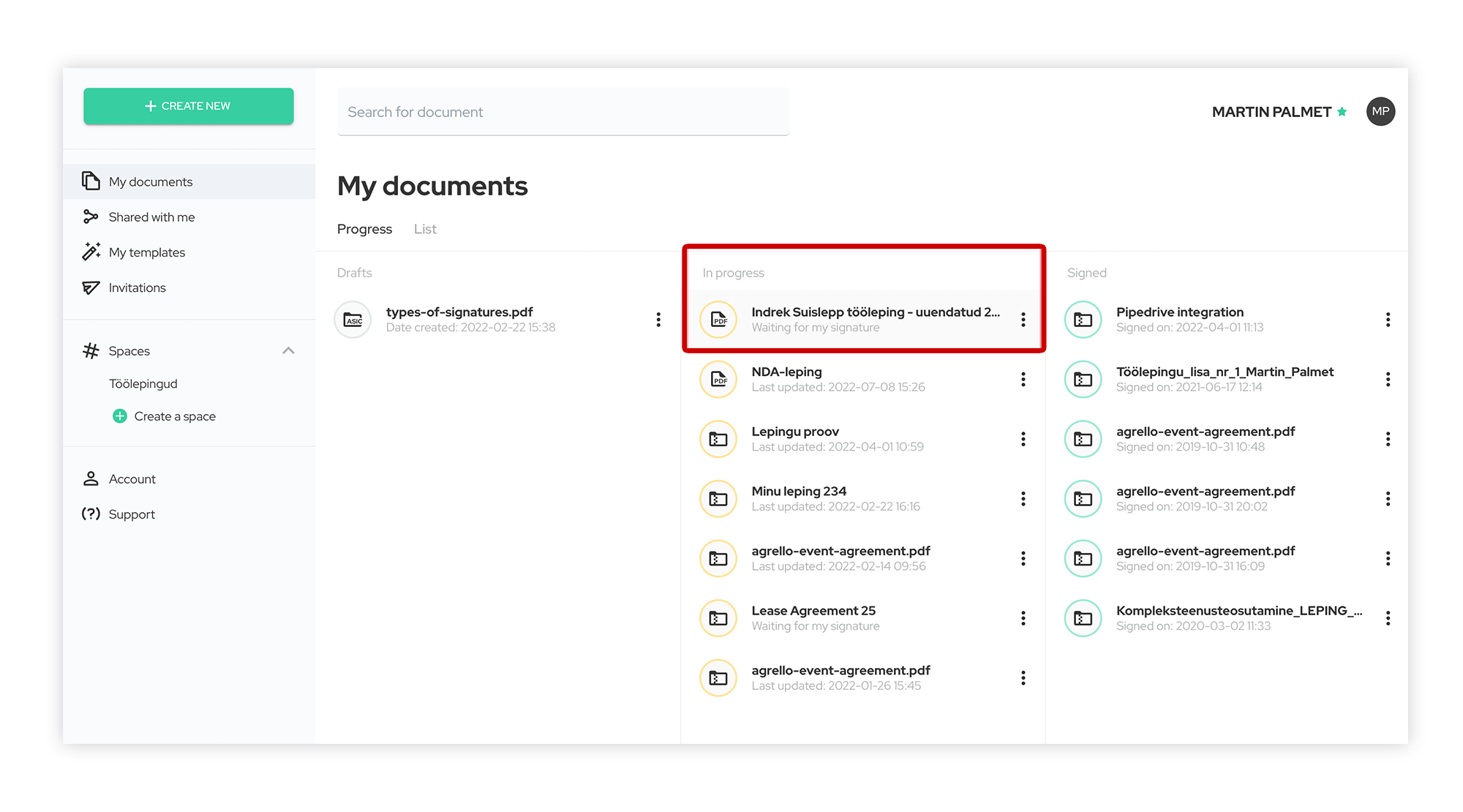Click Create a space link
Screen dimensions: 1463x812
tap(174, 416)
